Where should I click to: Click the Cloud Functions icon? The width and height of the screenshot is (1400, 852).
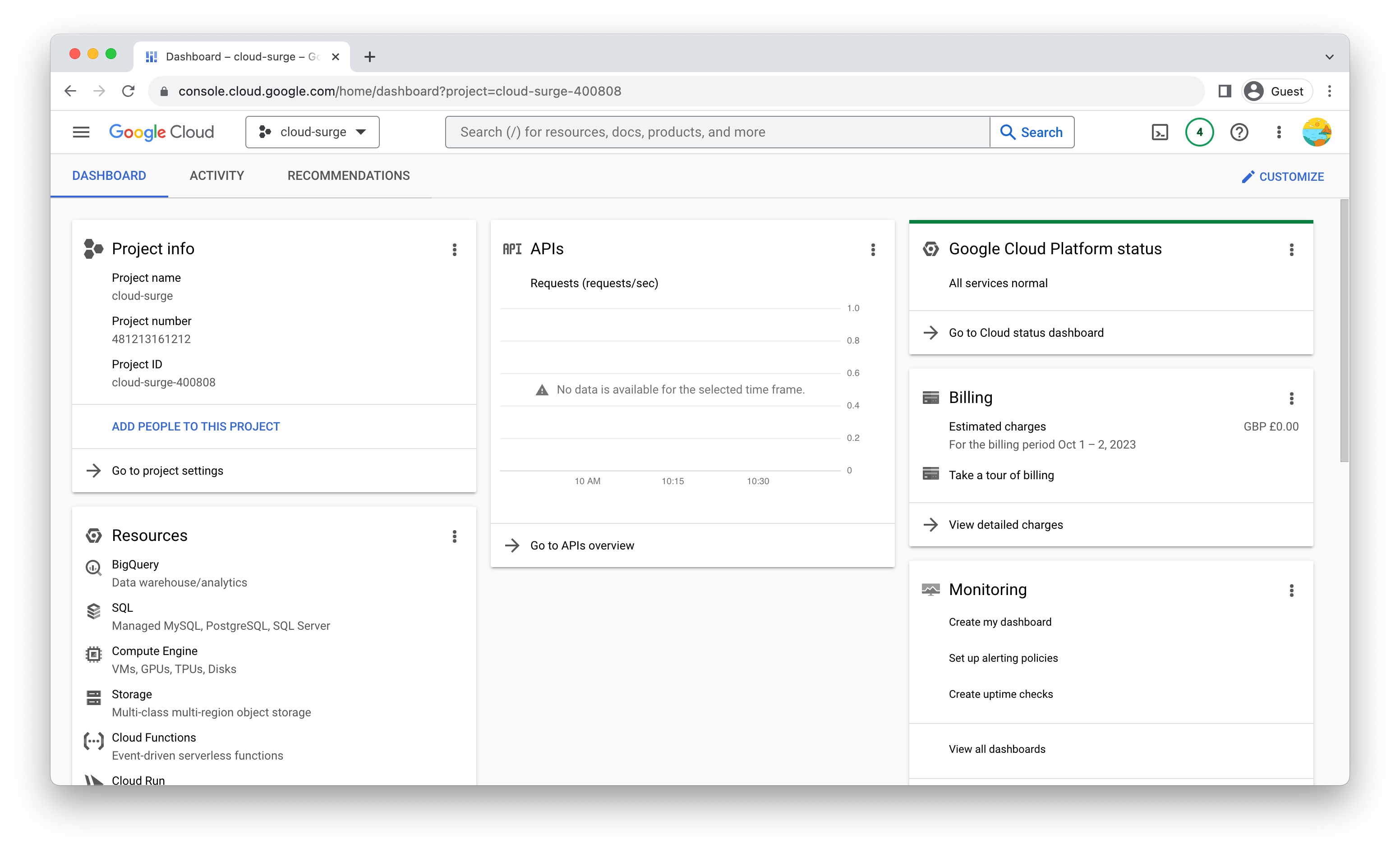[x=94, y=741]
